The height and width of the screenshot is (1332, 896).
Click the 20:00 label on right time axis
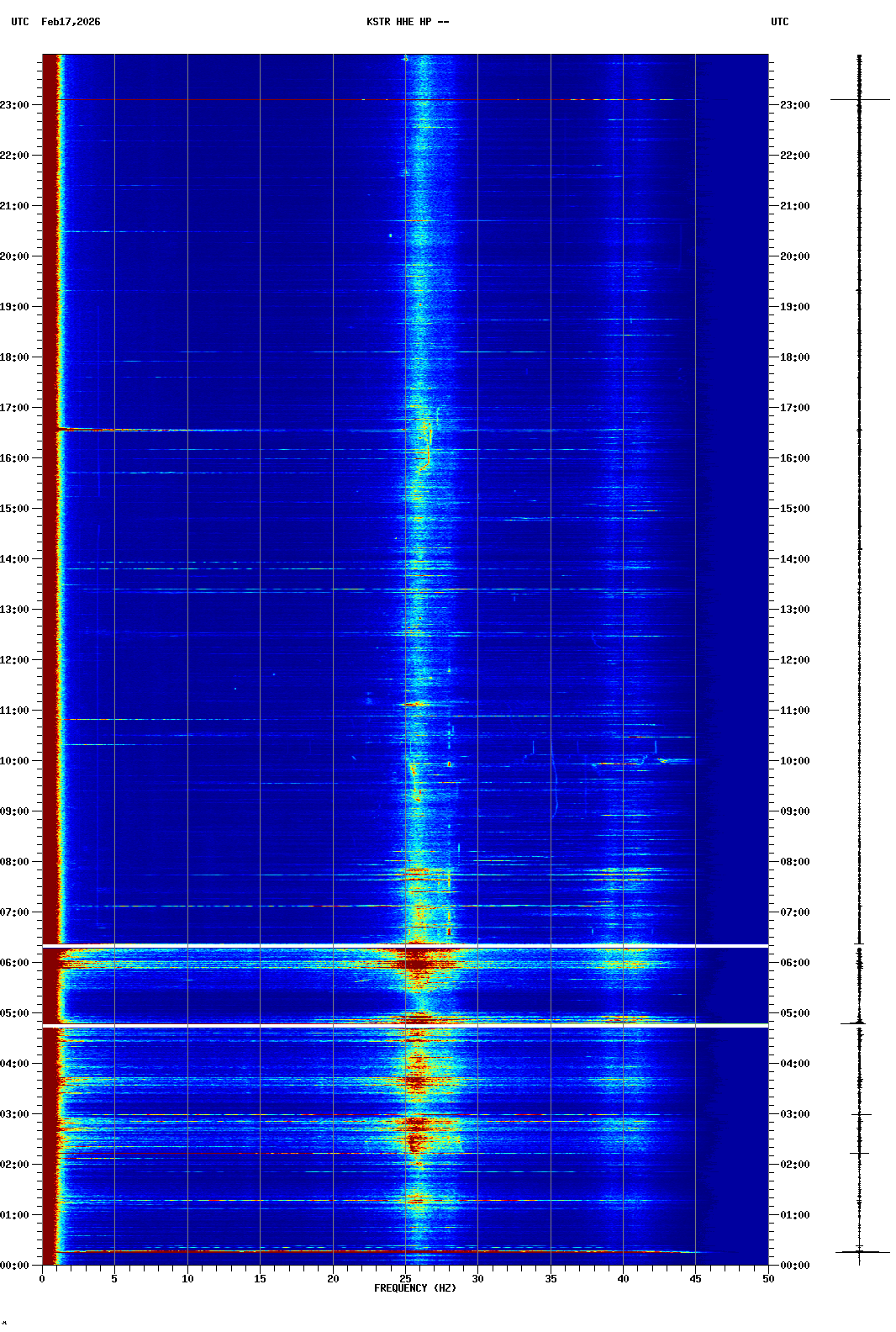tap(794, 256)
